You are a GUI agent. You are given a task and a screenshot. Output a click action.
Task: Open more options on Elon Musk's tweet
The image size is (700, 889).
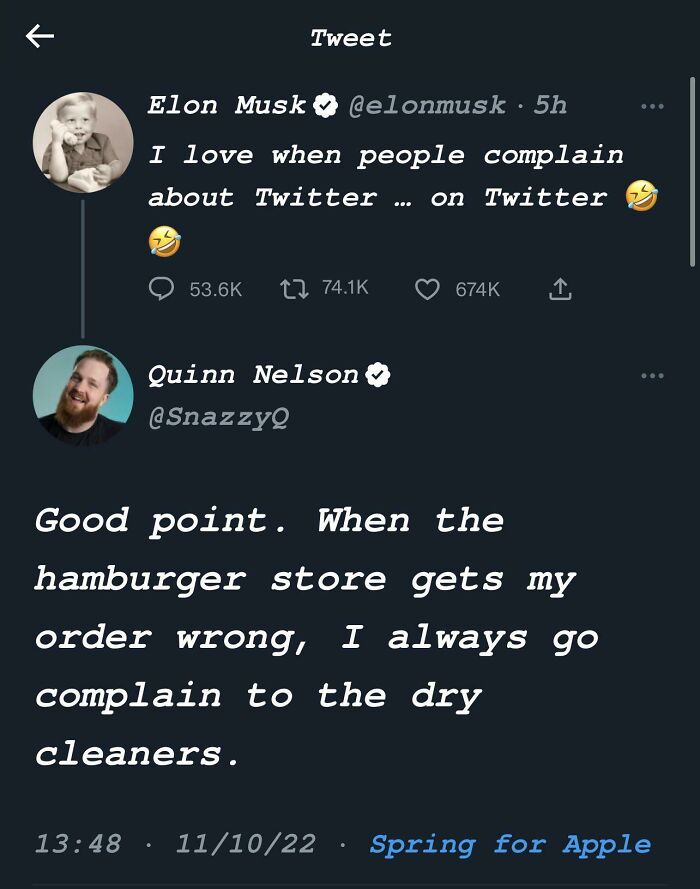[652, 106]
